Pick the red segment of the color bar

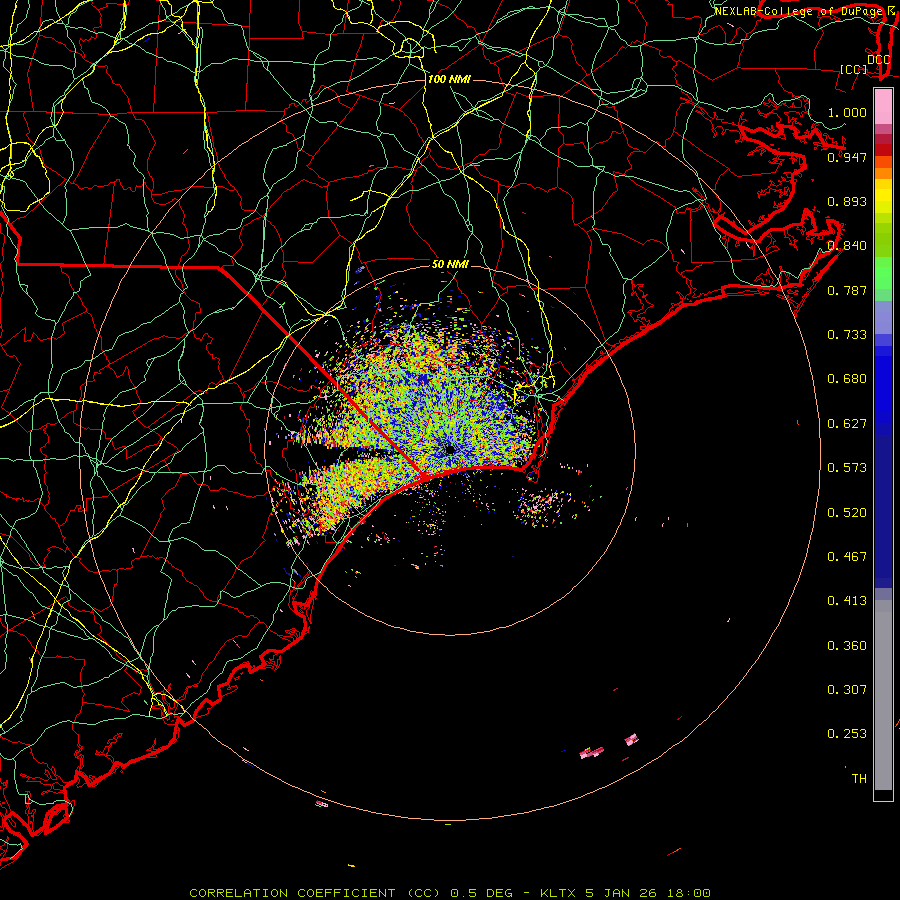click(883, 150)
